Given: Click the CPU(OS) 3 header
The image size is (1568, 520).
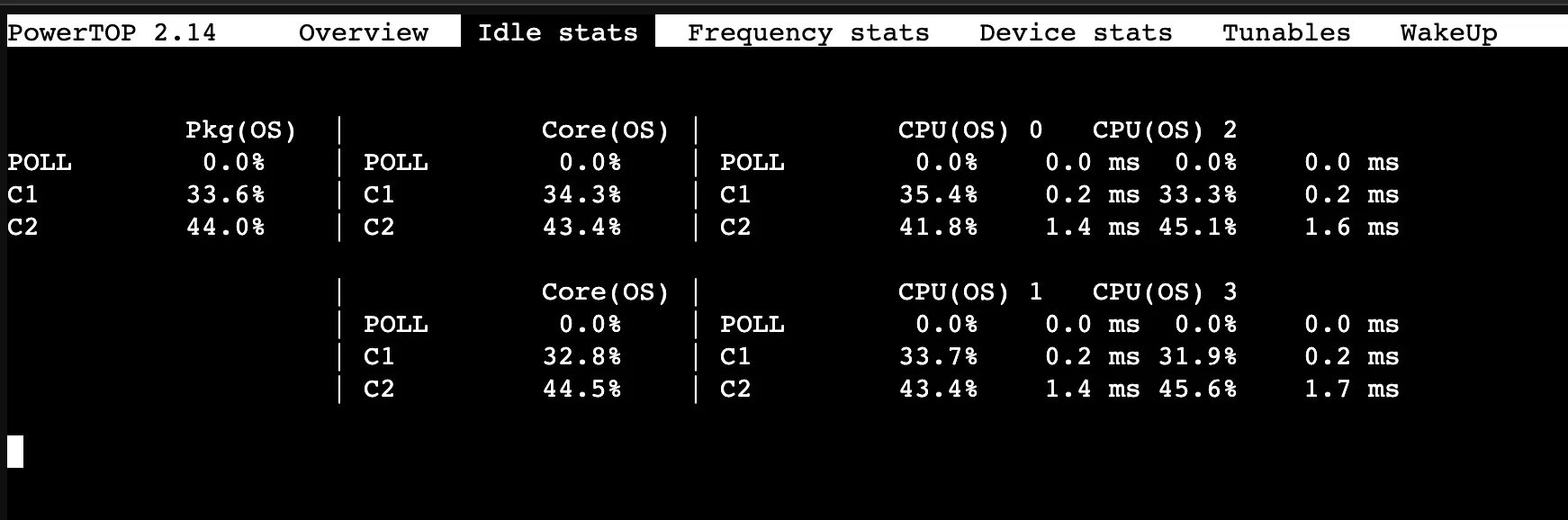Looking at the screenshot, I should [1163, 291].
